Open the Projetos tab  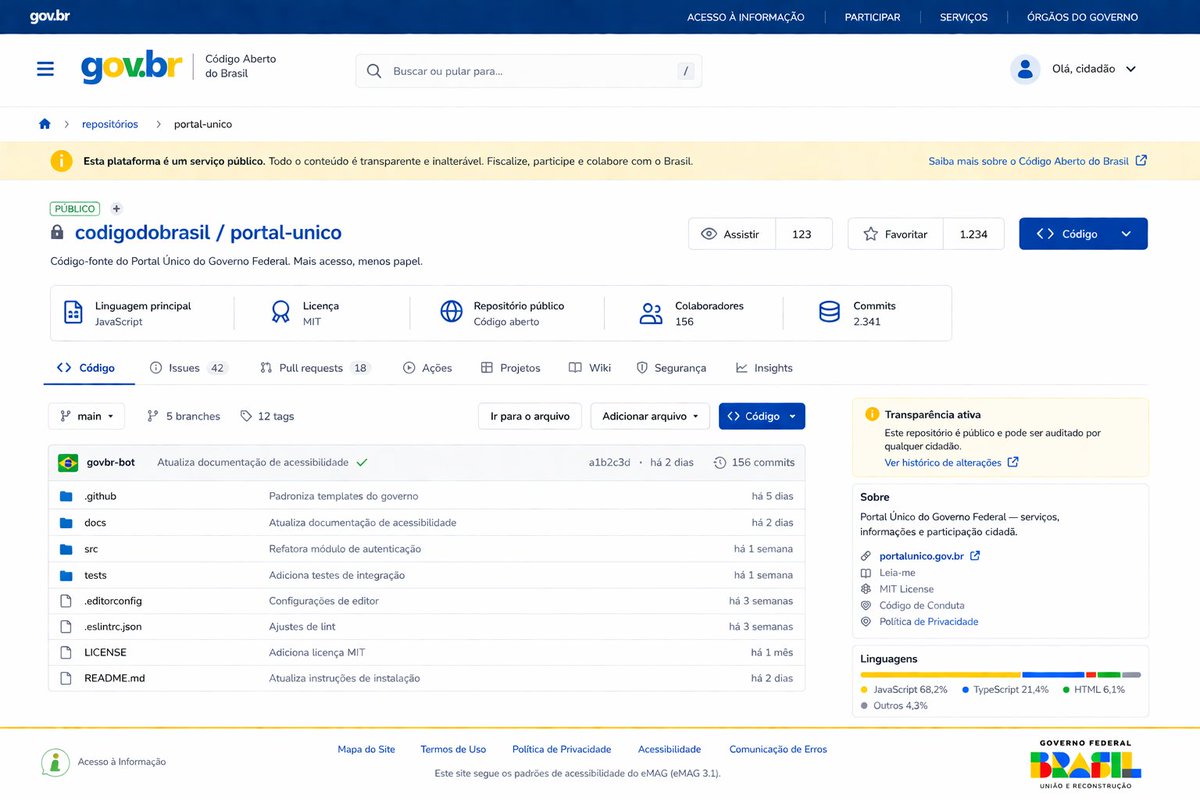(x=510, y=368)
